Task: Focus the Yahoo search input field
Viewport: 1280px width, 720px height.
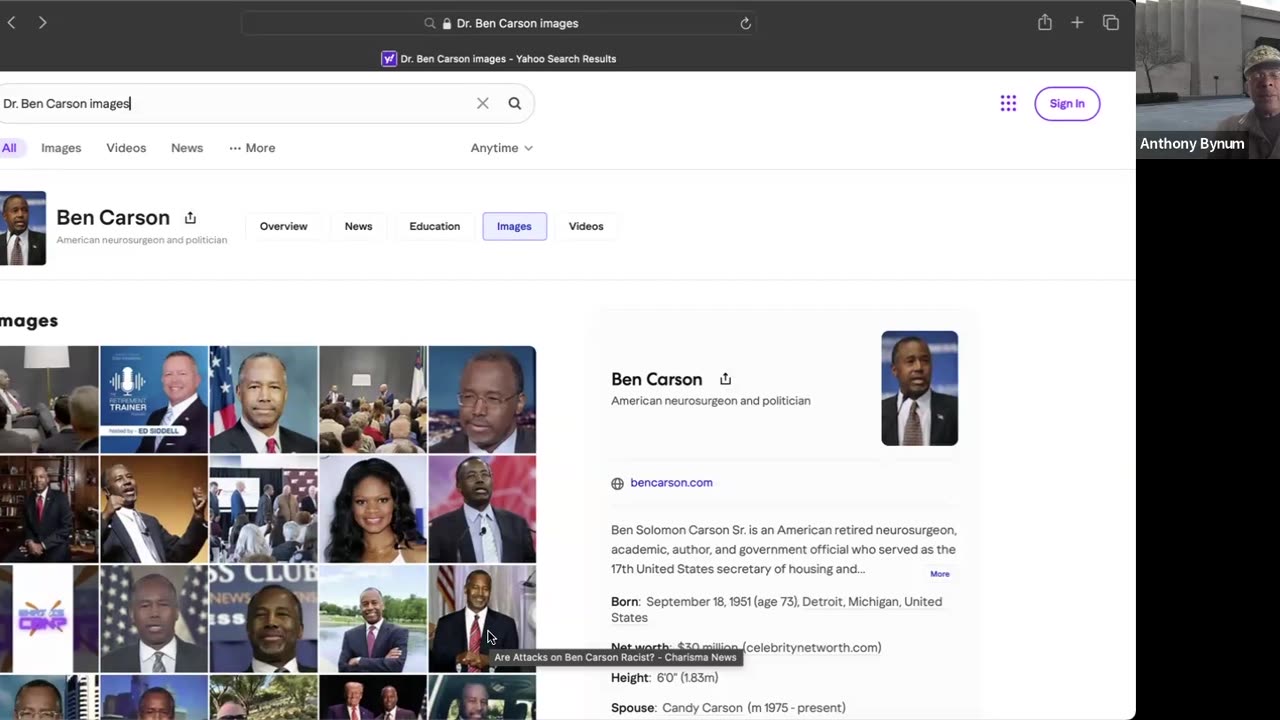Action: pos(235,103)
